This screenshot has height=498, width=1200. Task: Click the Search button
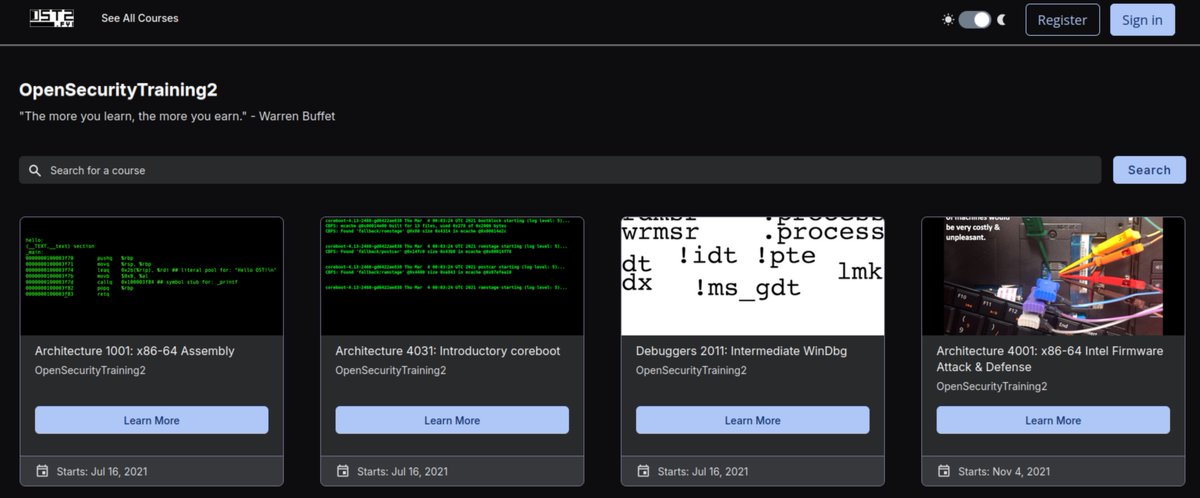pyautogui.click(x=1149, y=170)
